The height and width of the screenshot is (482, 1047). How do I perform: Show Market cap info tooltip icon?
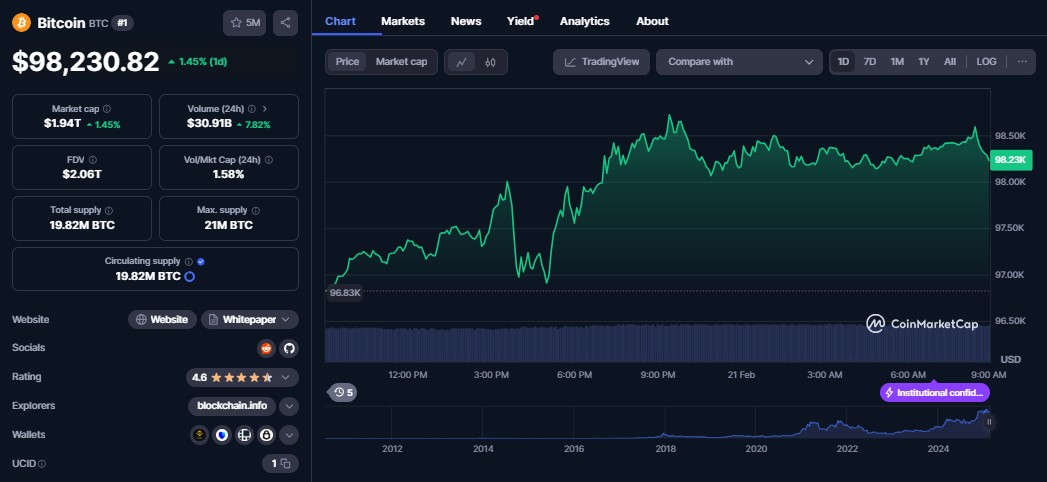107,109
